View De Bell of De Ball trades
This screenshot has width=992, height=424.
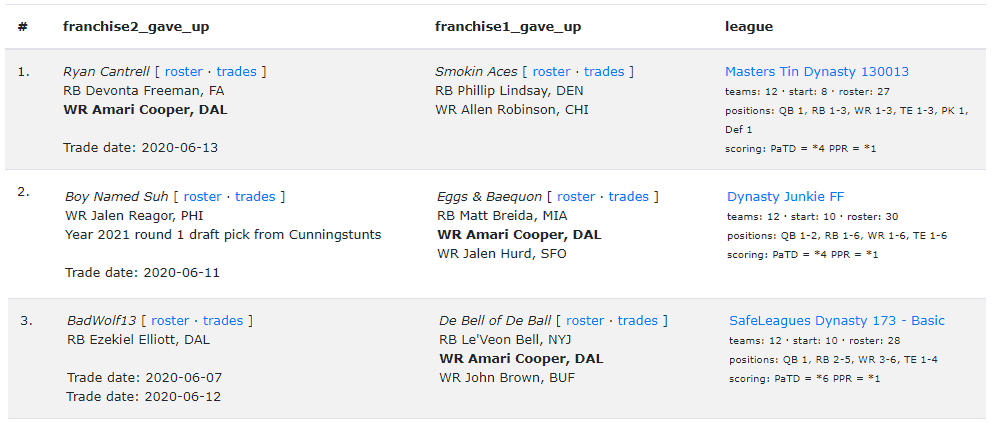[x=638, y=321]
